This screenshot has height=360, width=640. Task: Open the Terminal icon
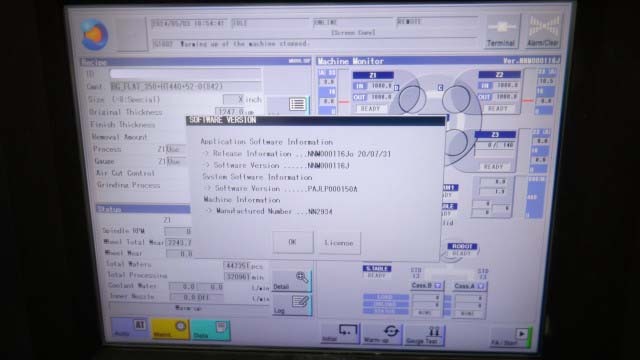(x=501, y=33)
